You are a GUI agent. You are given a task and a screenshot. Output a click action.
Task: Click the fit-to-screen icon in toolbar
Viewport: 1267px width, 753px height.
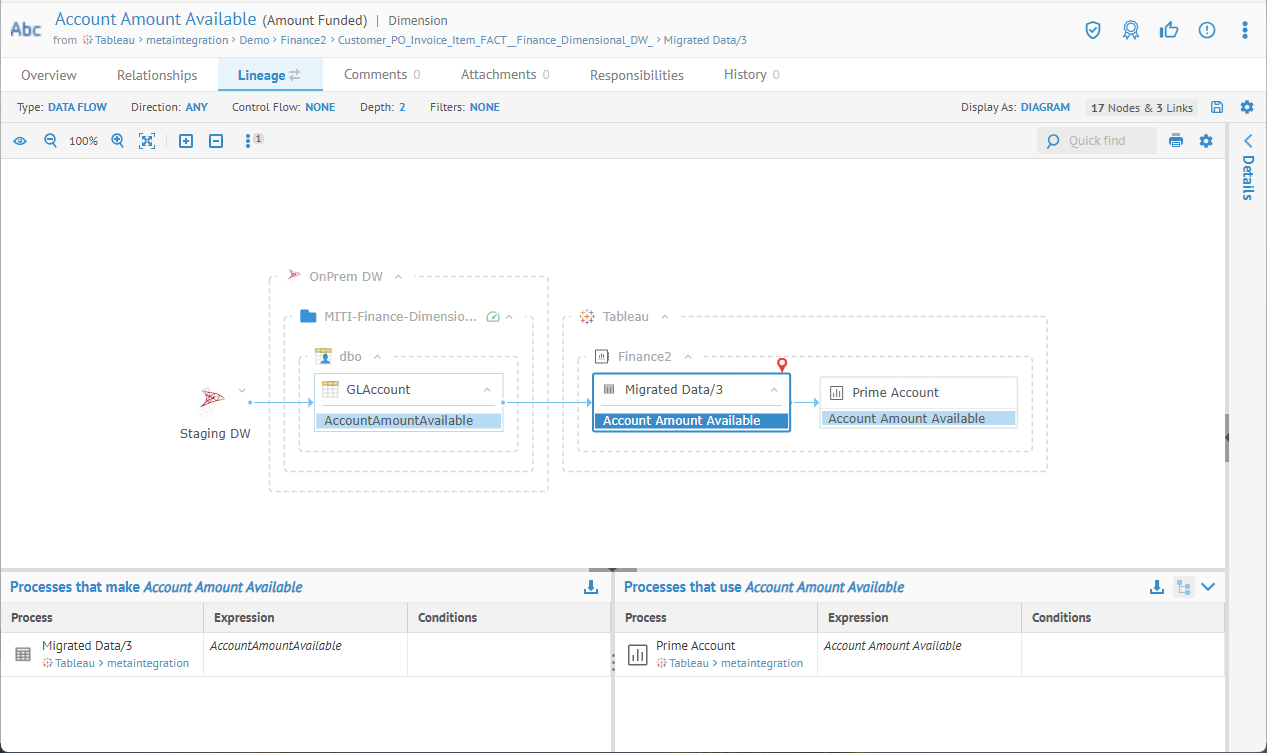[147, 141]
